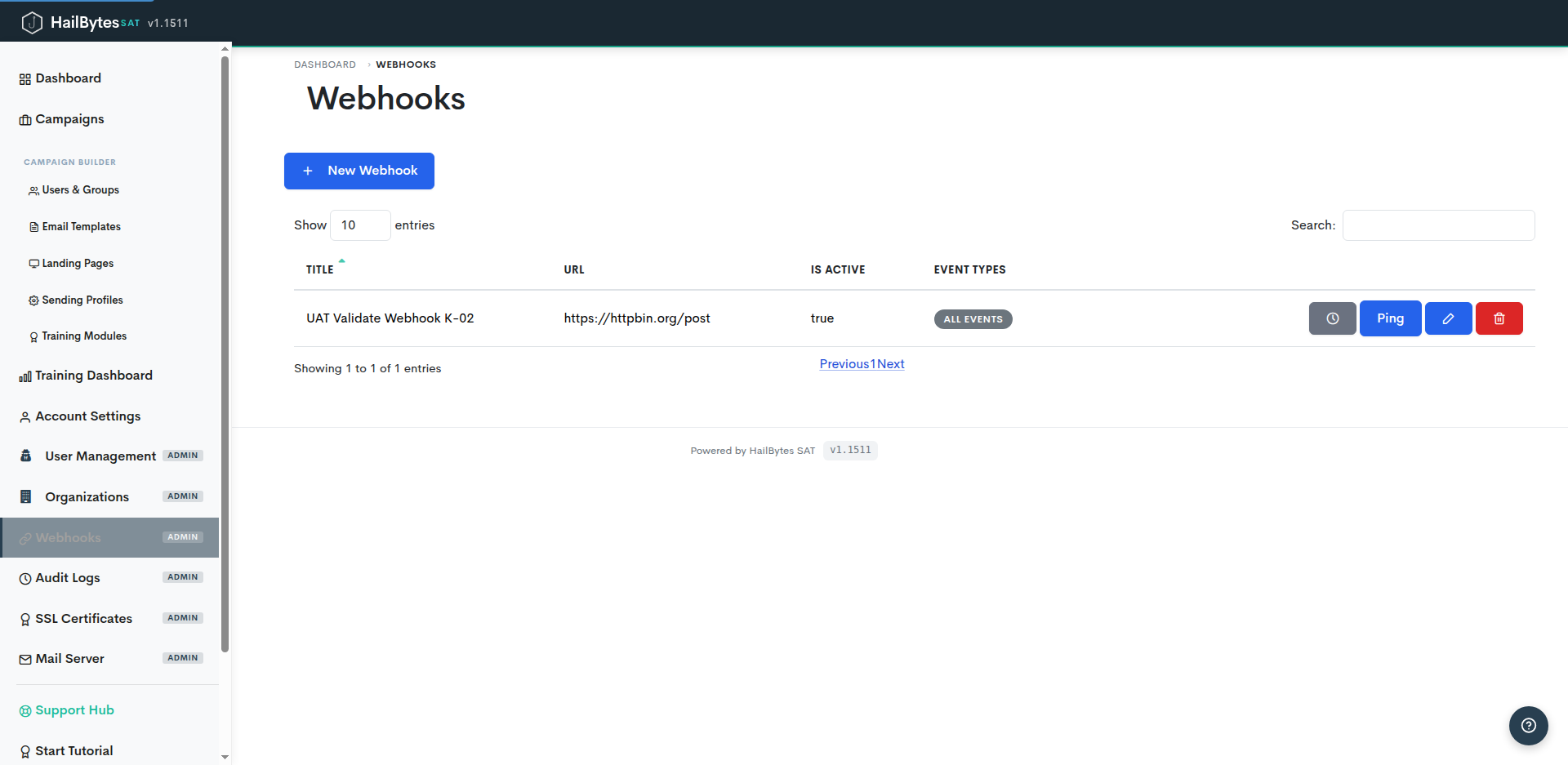The width and height of the screenshot is (1568, 765).
Task: Click the sidebar scrollbar down arrow
Action: (225, 758)
